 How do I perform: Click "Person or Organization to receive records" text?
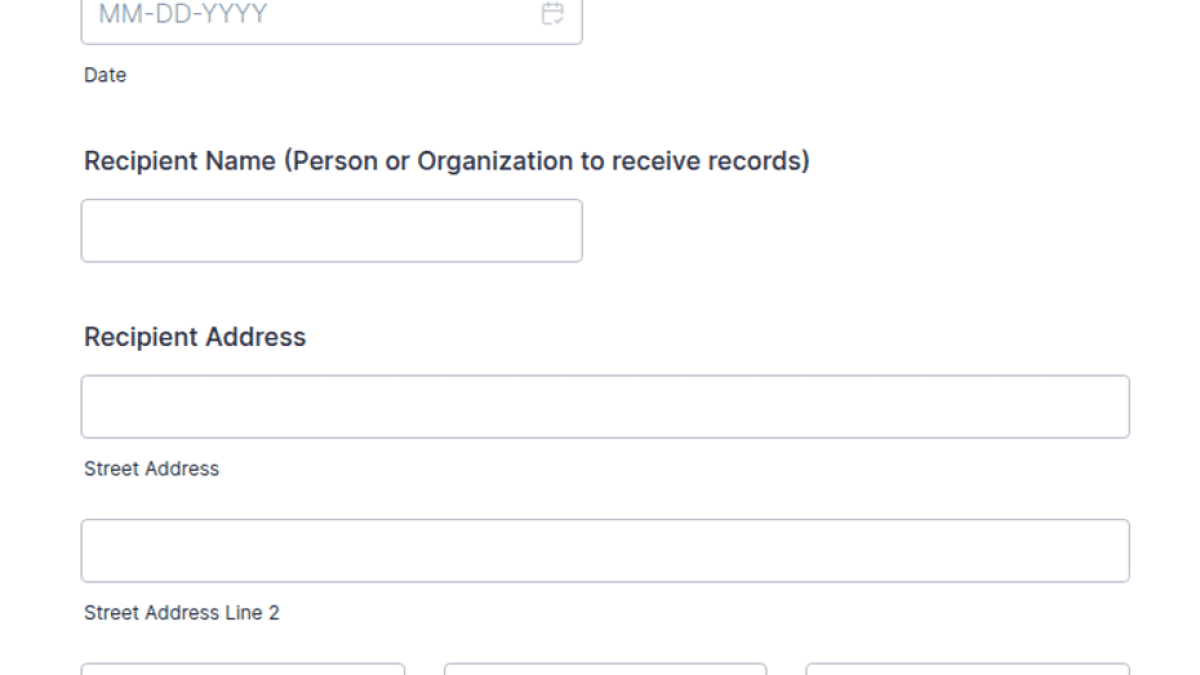point(547,161)
